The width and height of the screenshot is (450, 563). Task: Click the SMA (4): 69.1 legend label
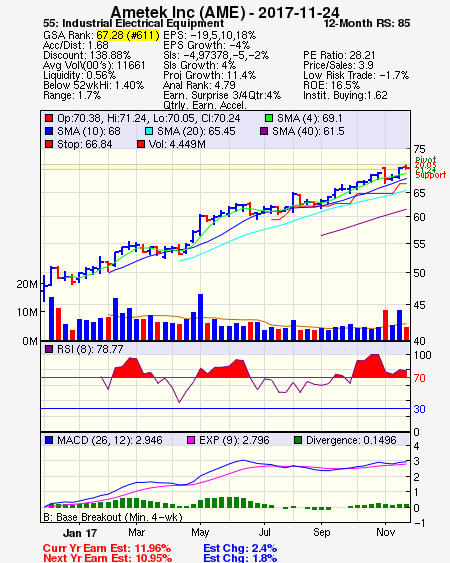click(310, 118)
